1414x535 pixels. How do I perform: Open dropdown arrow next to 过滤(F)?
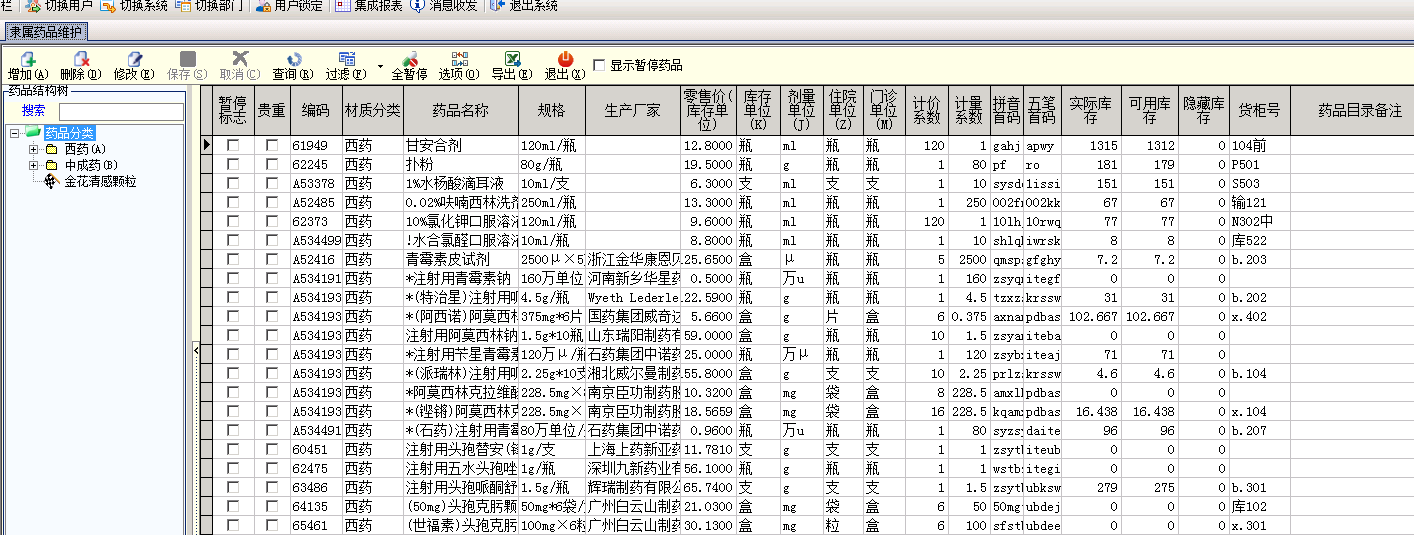[380, 67]
